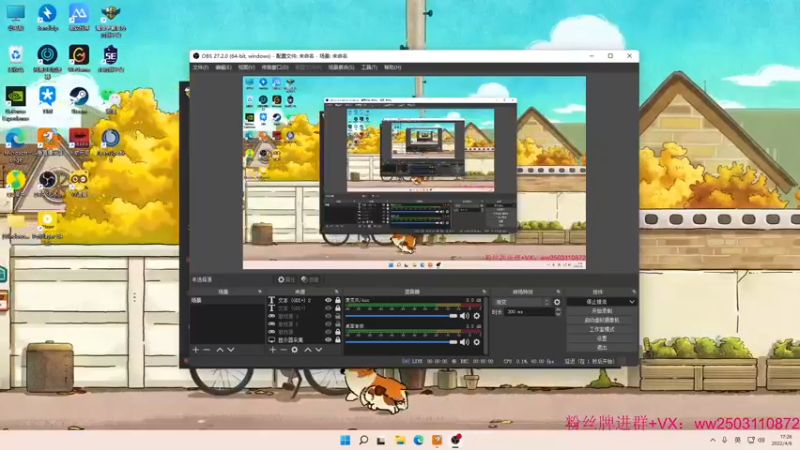Click the Windows Start button on the taskbar

point(345,440)
